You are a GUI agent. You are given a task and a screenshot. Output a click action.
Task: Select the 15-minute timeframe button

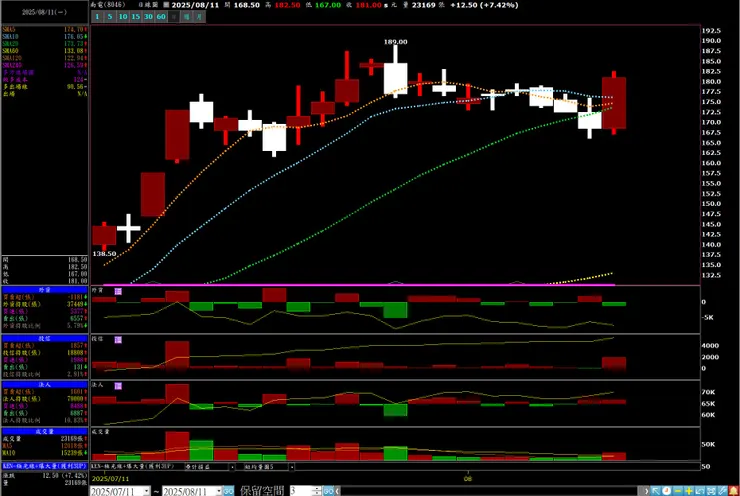135,17
